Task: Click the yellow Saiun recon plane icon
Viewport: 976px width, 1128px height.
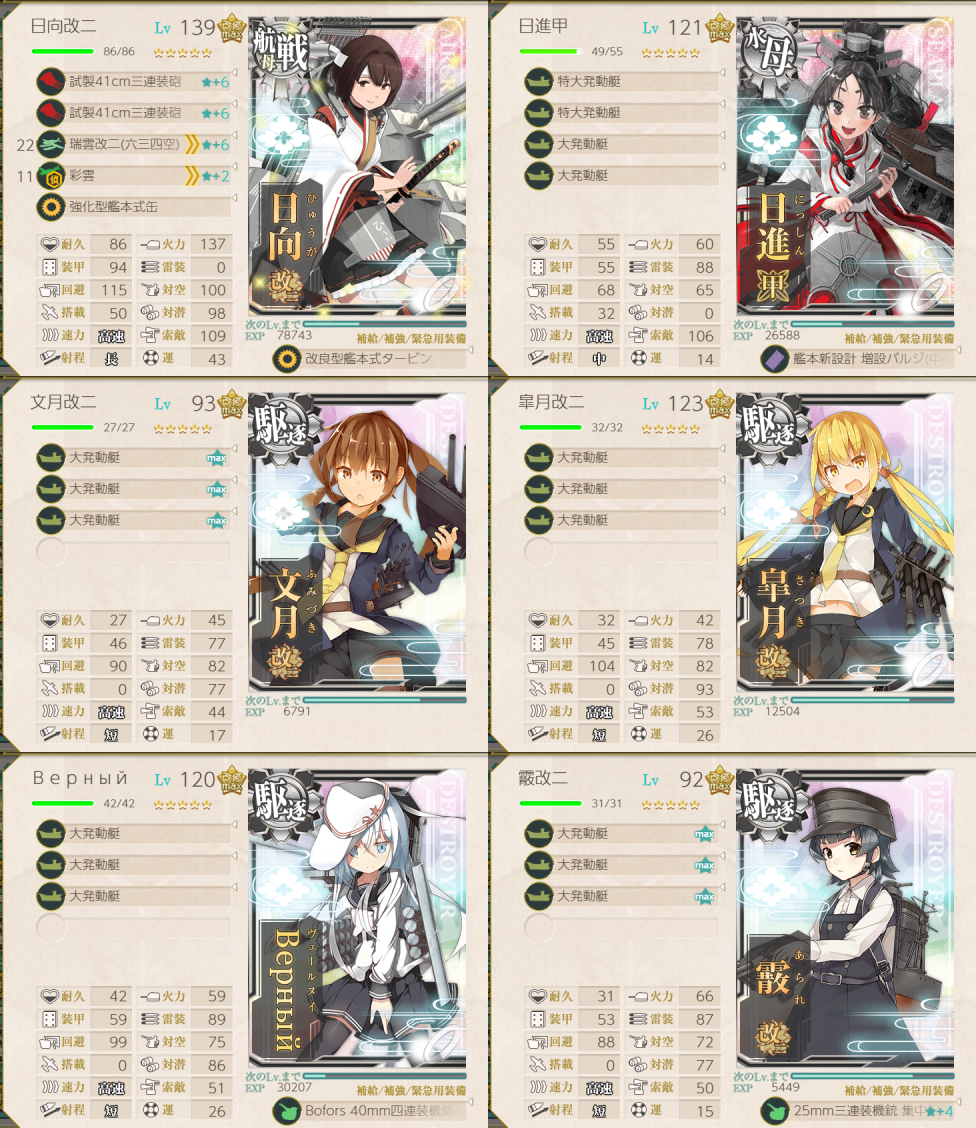Action: (50, 175)
